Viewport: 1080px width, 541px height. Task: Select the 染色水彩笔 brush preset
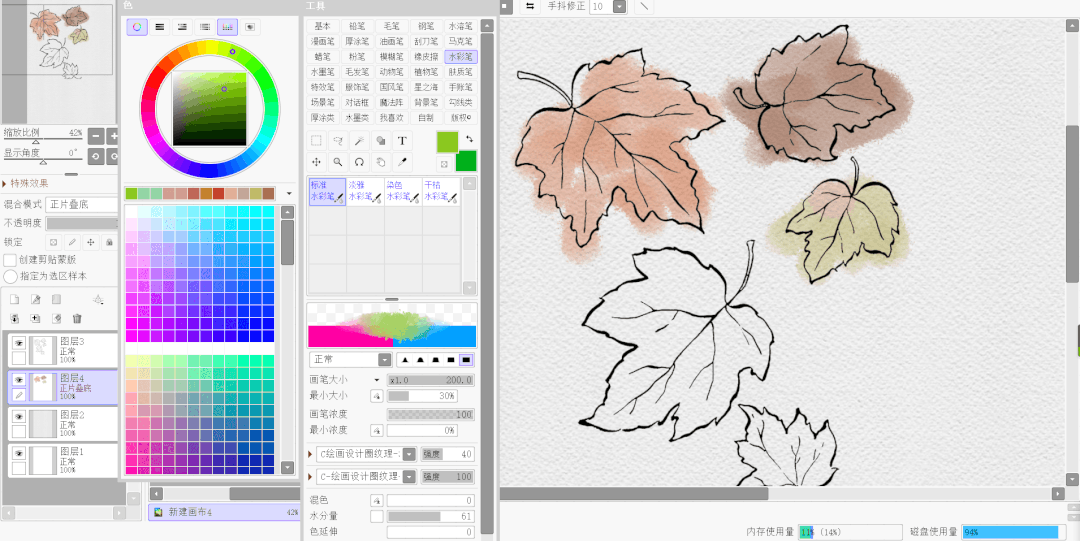point(403,192)
